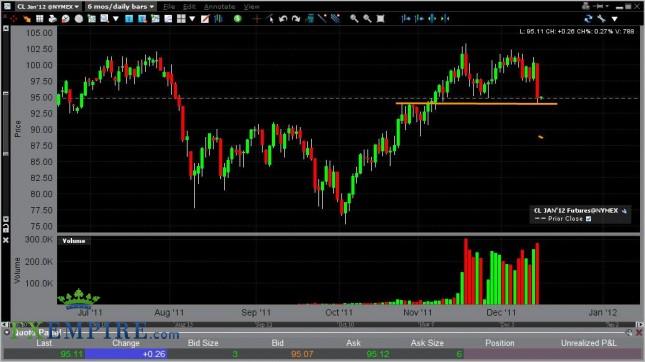Click the up arrow atop the left price strip
Image resolution: width=645 pixels, height=362 pixels.
(x=6, y=28)
